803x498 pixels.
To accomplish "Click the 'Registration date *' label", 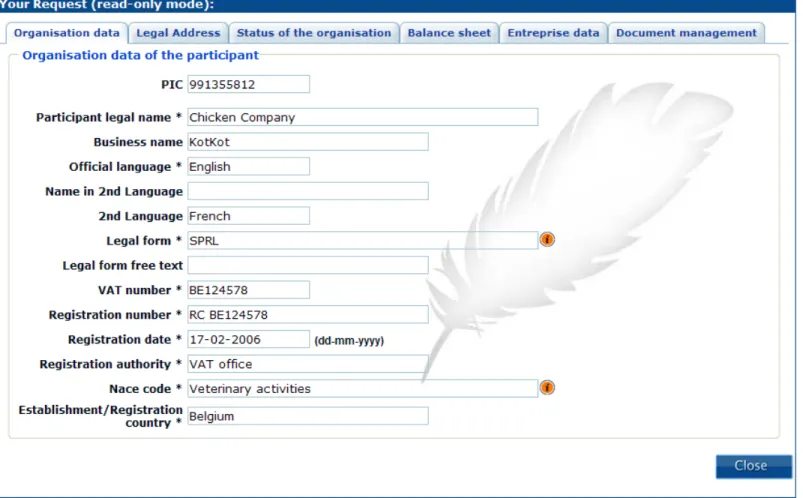I will click(125, 339).
